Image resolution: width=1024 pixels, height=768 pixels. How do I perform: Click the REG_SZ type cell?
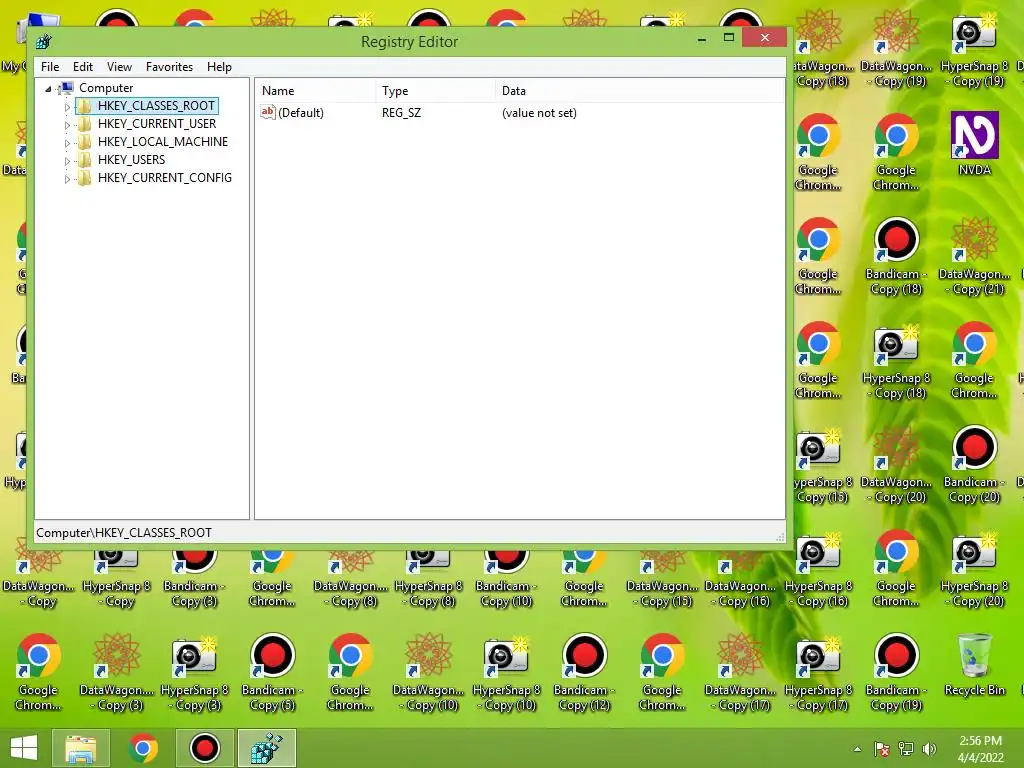point(402,113)
